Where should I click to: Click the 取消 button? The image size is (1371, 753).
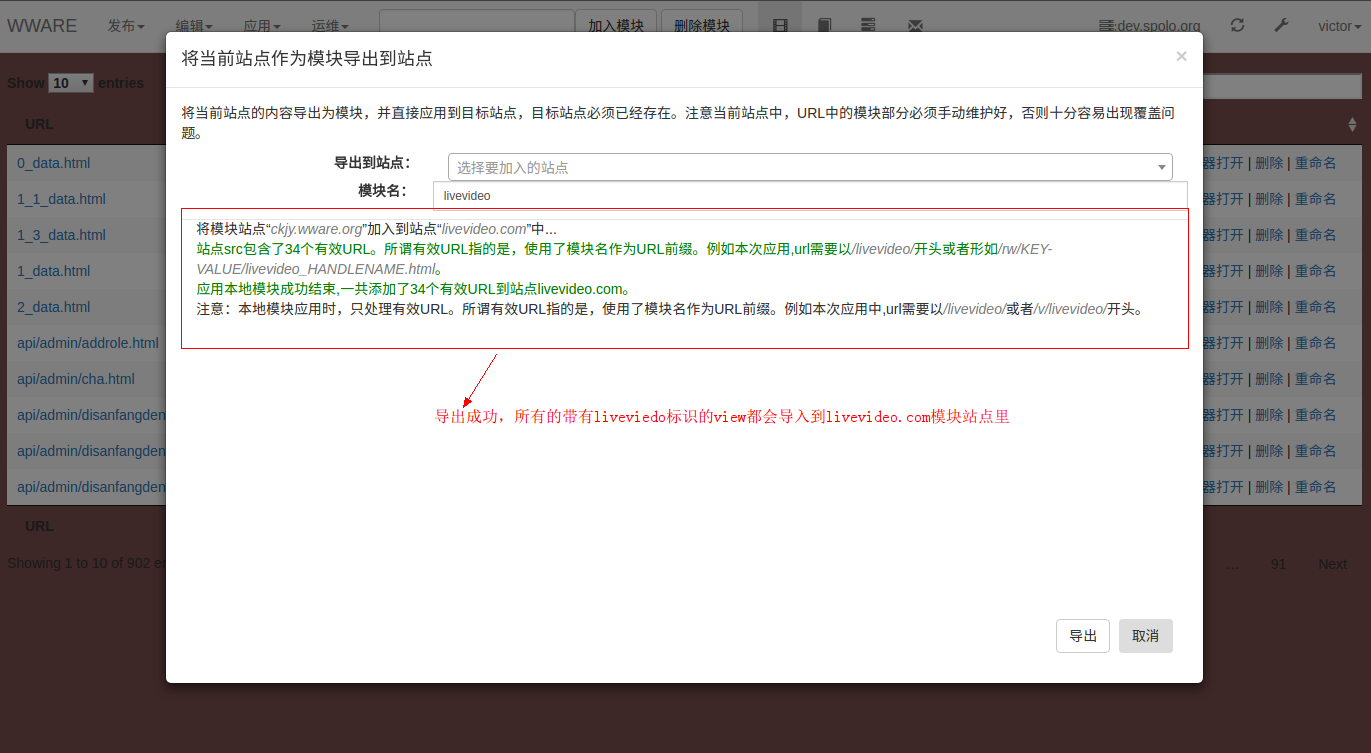coord(1146,636)
